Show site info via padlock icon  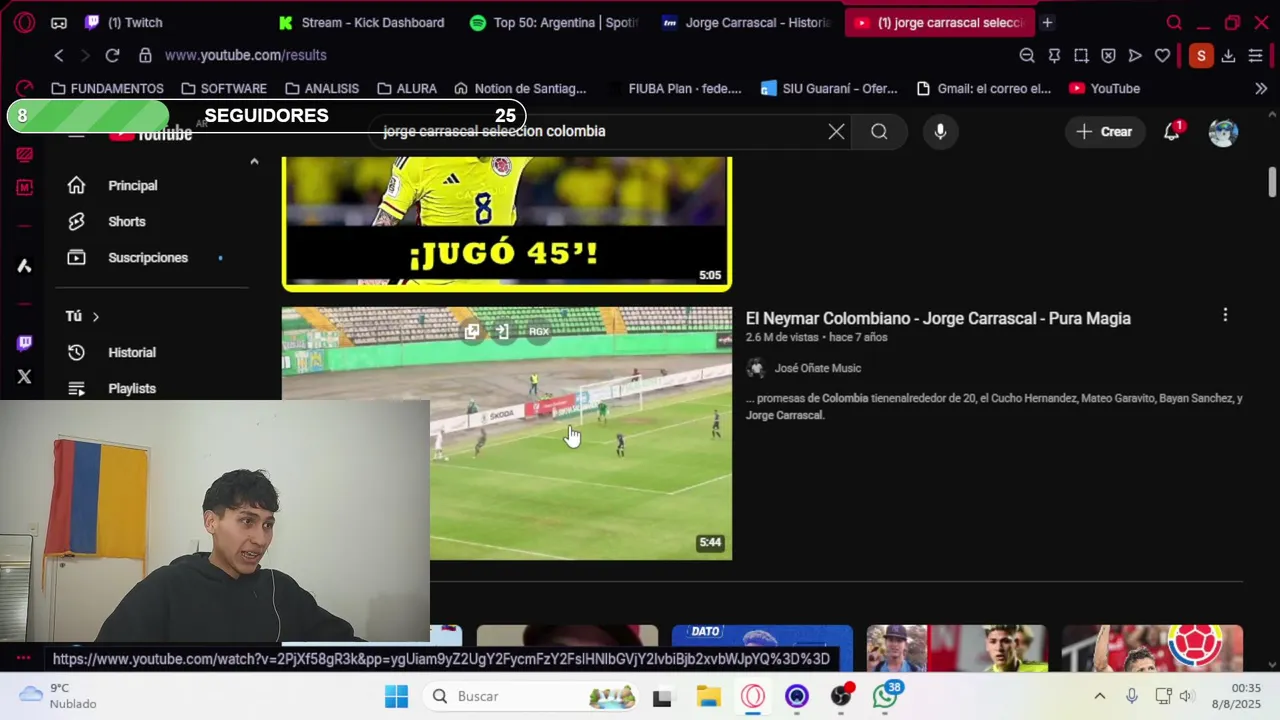coord(145,55)
